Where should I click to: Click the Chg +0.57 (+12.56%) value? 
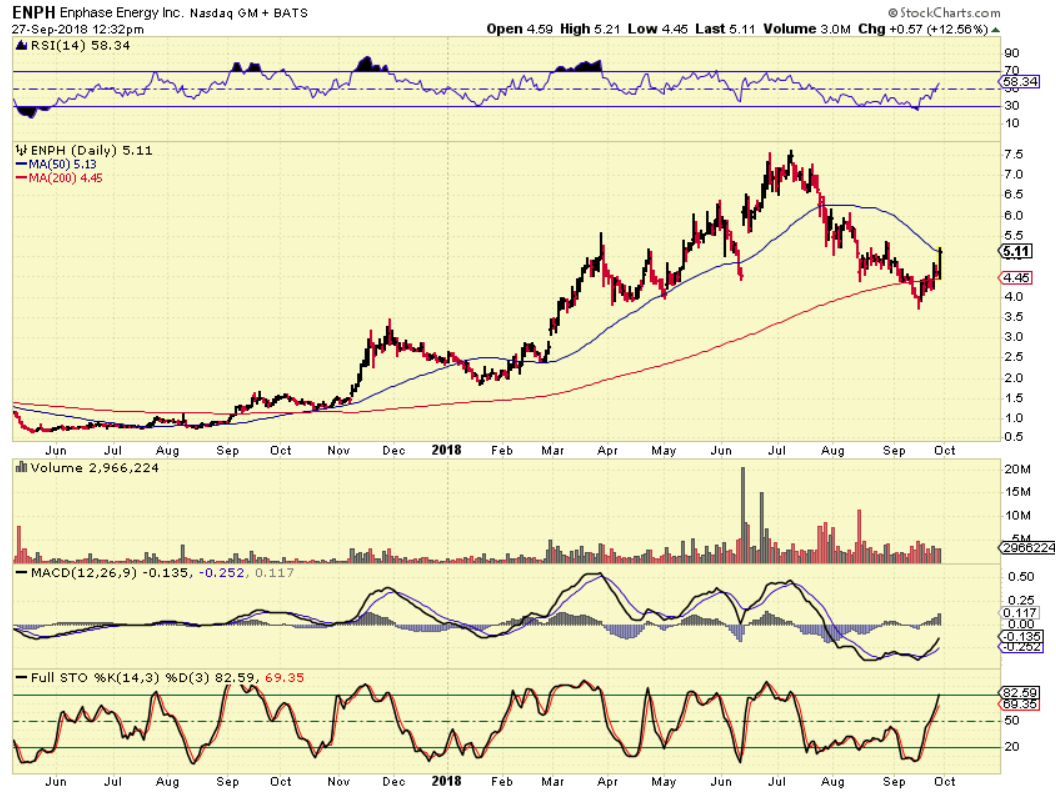coord(923,29)
